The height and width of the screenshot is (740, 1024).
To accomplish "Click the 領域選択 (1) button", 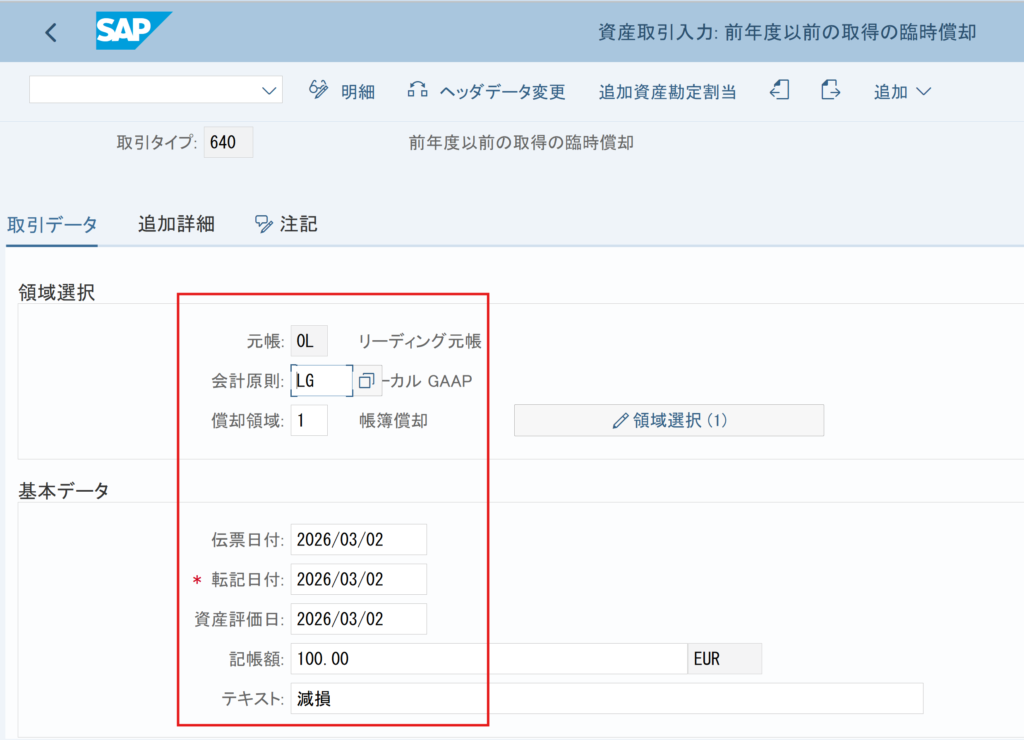I will point(669,420).
